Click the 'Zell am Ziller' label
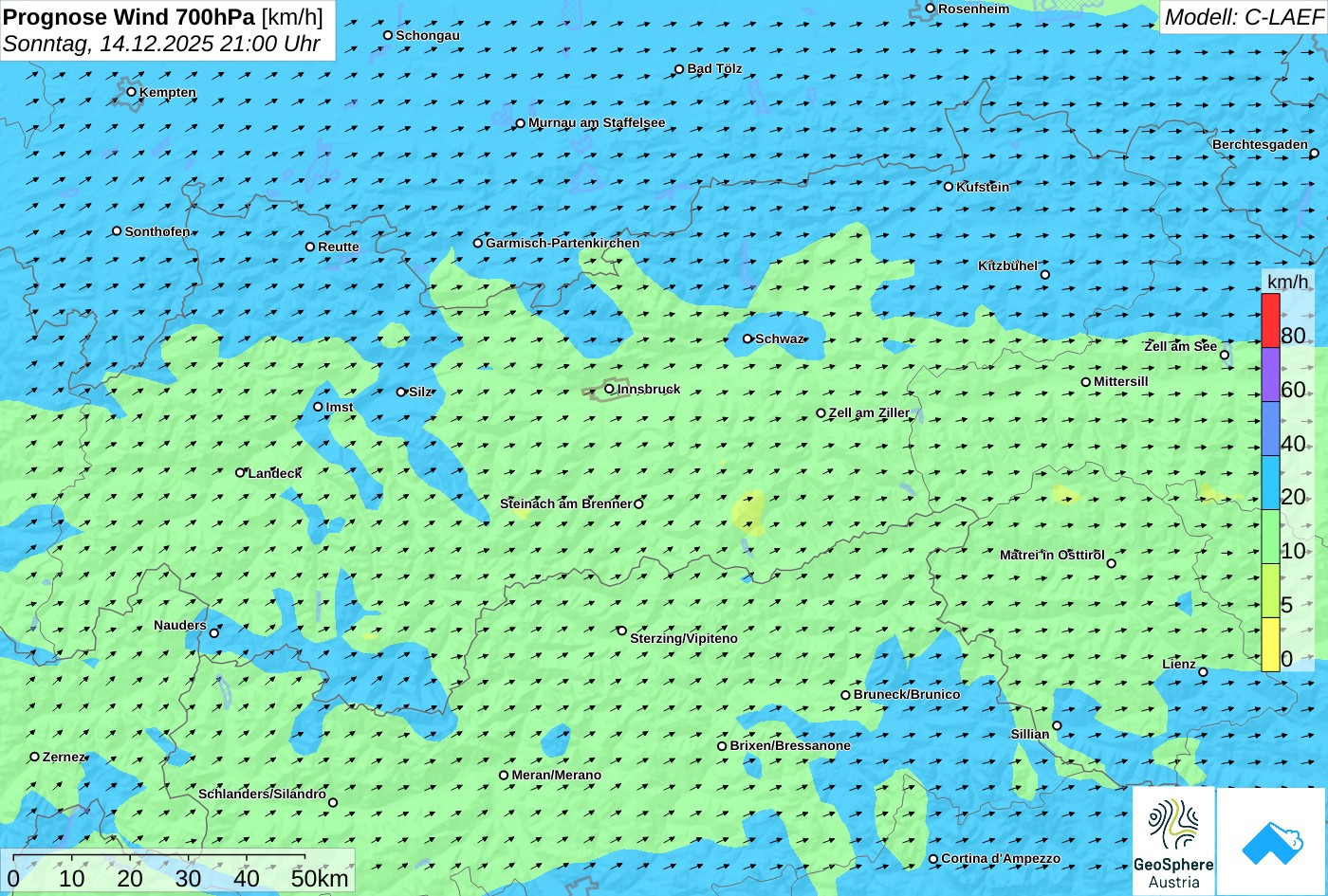This screenshot has height=896, width=1328. click(x=869, y=412)
